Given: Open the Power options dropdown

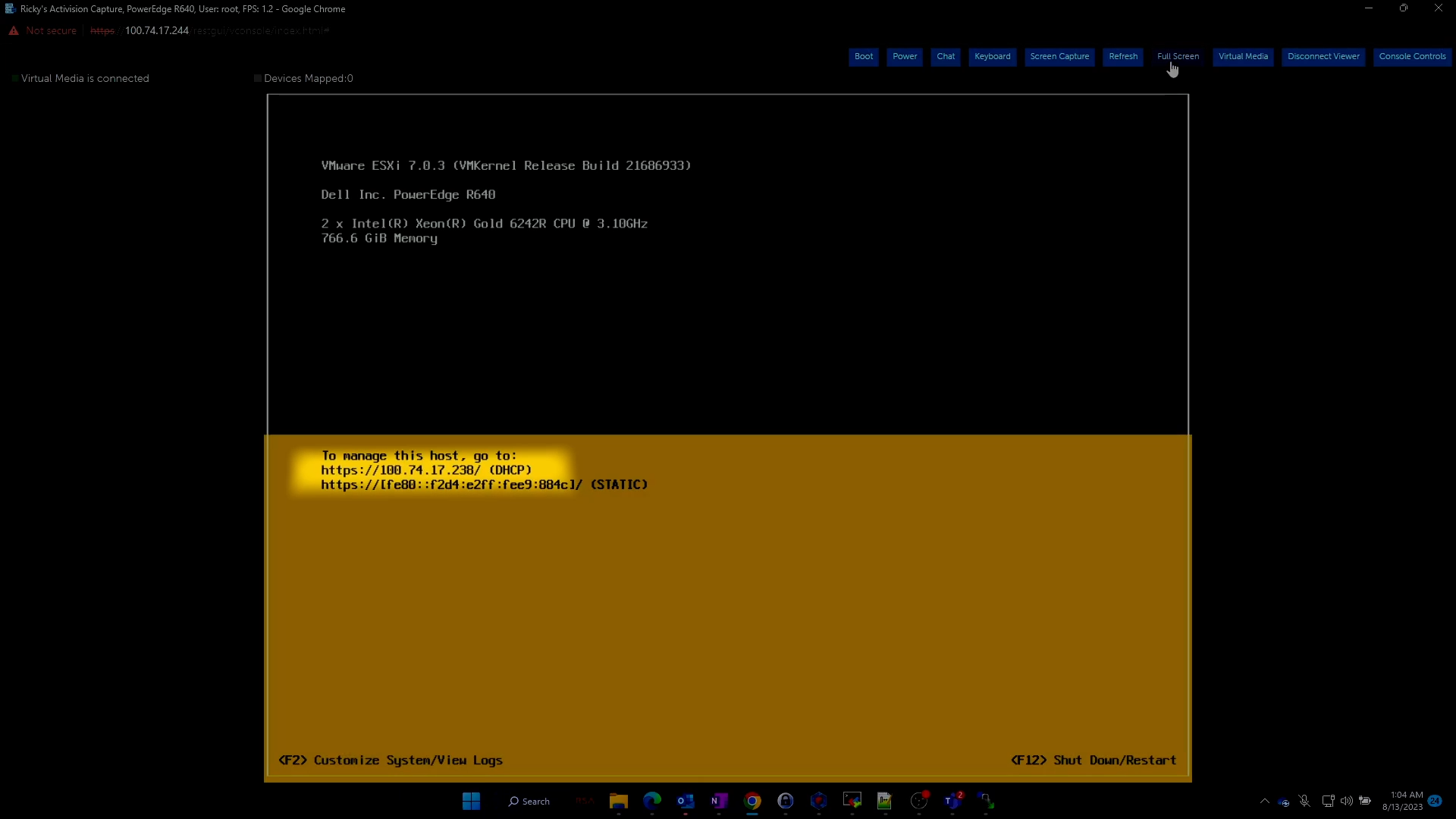Looking at the screenshot, I should [x=905, y=56].
